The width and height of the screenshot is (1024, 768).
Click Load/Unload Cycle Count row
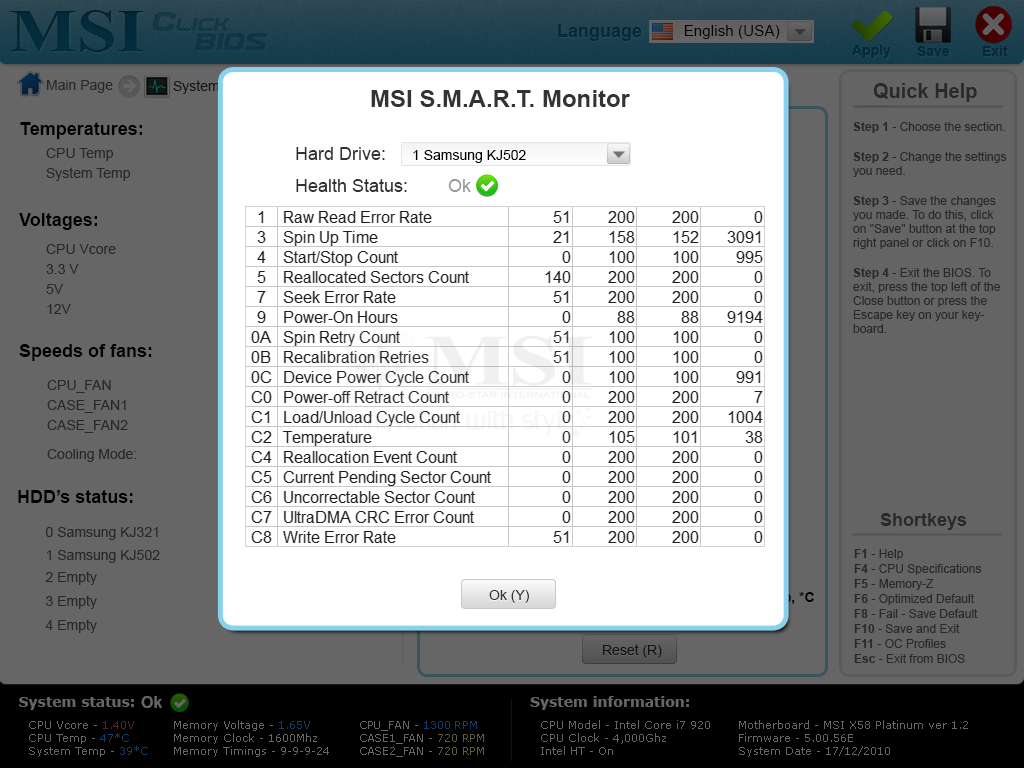[505, 417]
